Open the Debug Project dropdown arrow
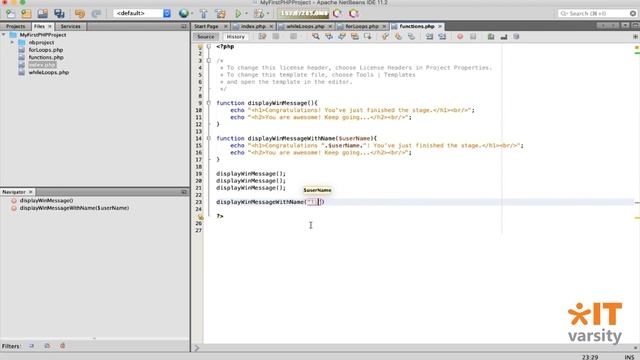This screenshot has width=640, height=360. [268, 13]
